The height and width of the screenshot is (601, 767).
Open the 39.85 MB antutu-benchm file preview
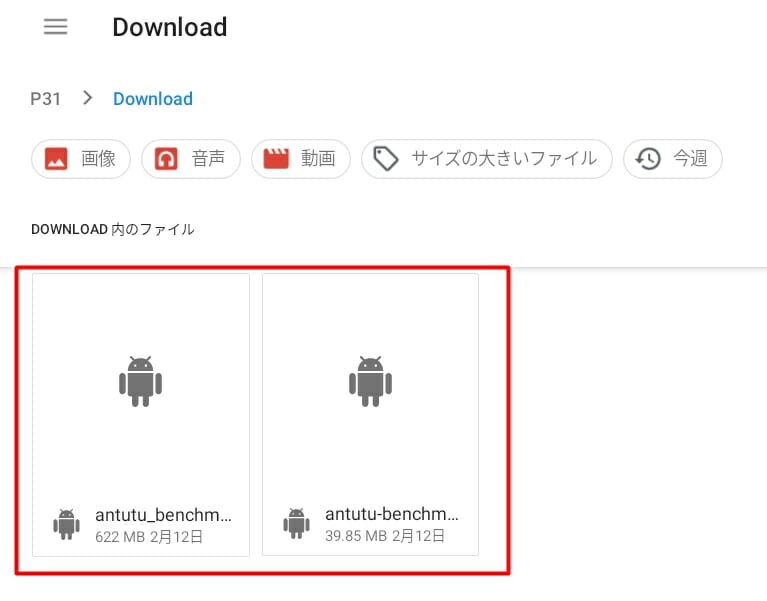coord(371,381)
